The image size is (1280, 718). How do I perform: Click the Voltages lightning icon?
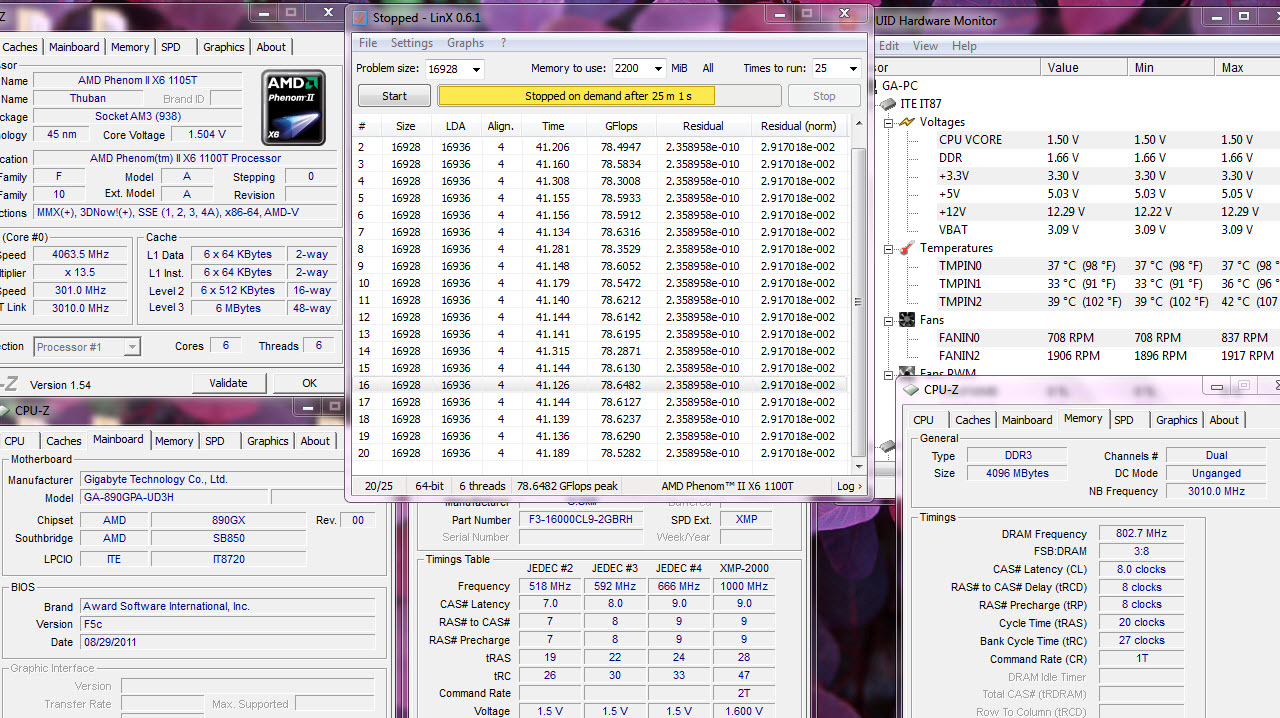coord(907,122)
